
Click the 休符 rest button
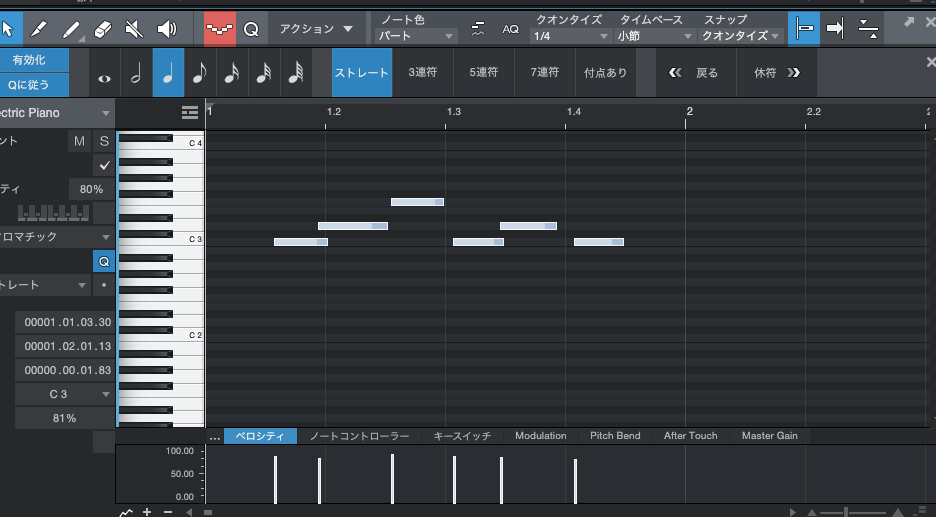coord(776,73)
